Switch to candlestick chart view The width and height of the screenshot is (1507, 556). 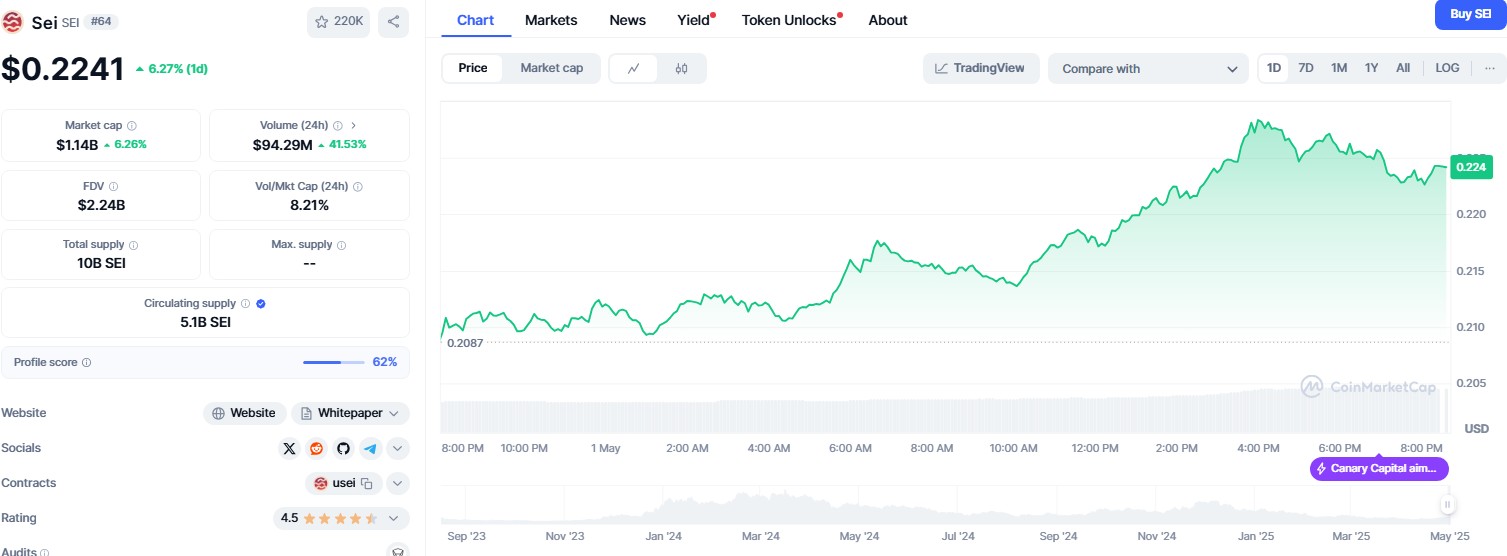pyautogui.click(x=682, y=69)
